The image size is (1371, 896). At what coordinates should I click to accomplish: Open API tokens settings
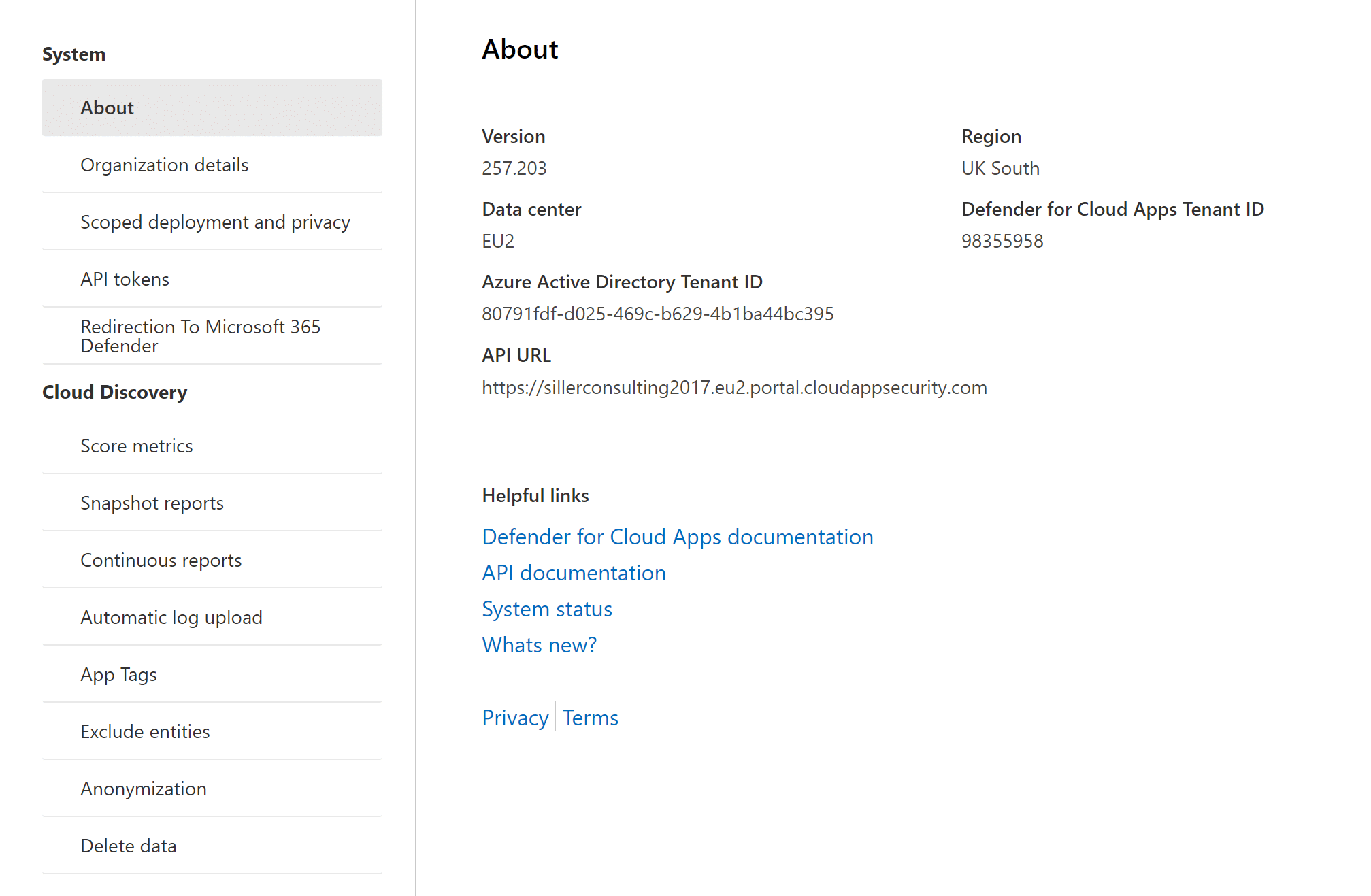point(125,278)
